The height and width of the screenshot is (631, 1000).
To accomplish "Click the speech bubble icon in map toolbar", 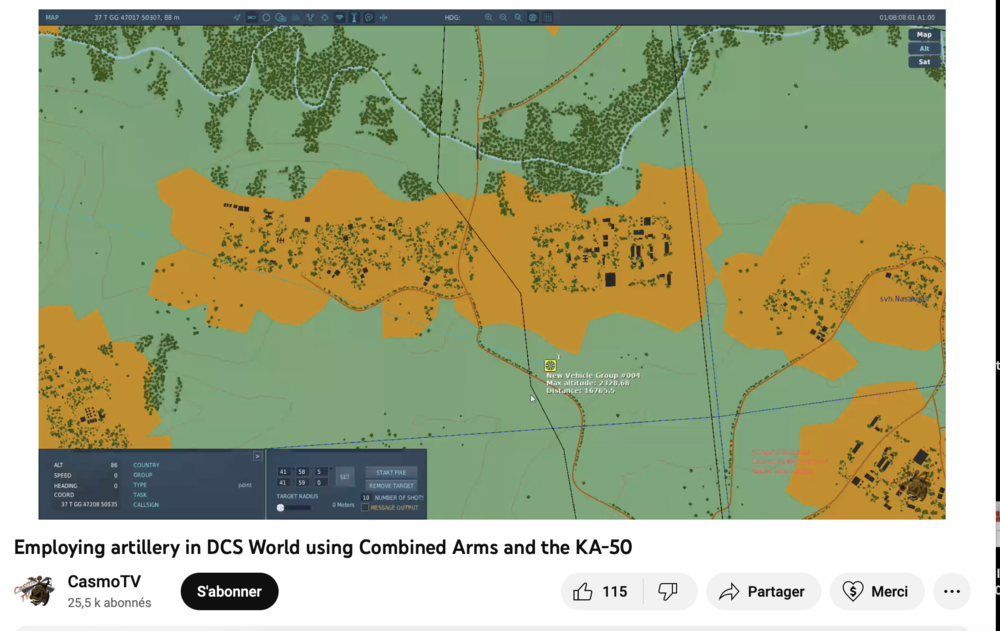I will 369,17.
